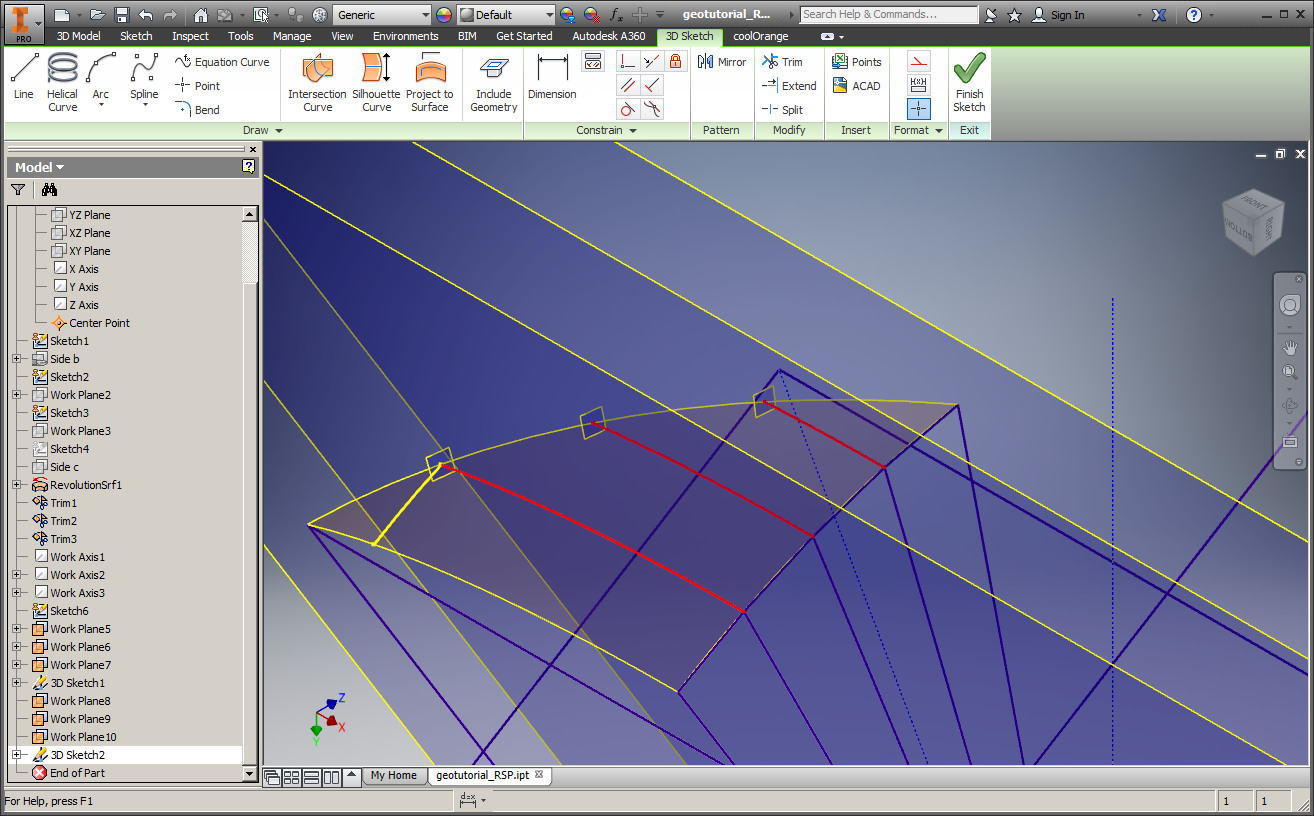This screenshot has width=1314, height=816.
Task: Click Finish Sketch
Action: [x=969, y=82]
